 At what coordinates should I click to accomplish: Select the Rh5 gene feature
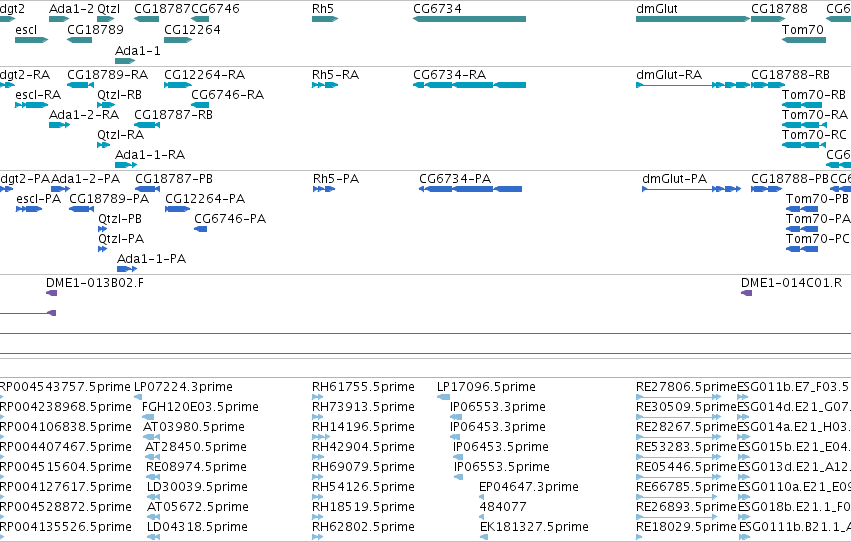point(325,19)
